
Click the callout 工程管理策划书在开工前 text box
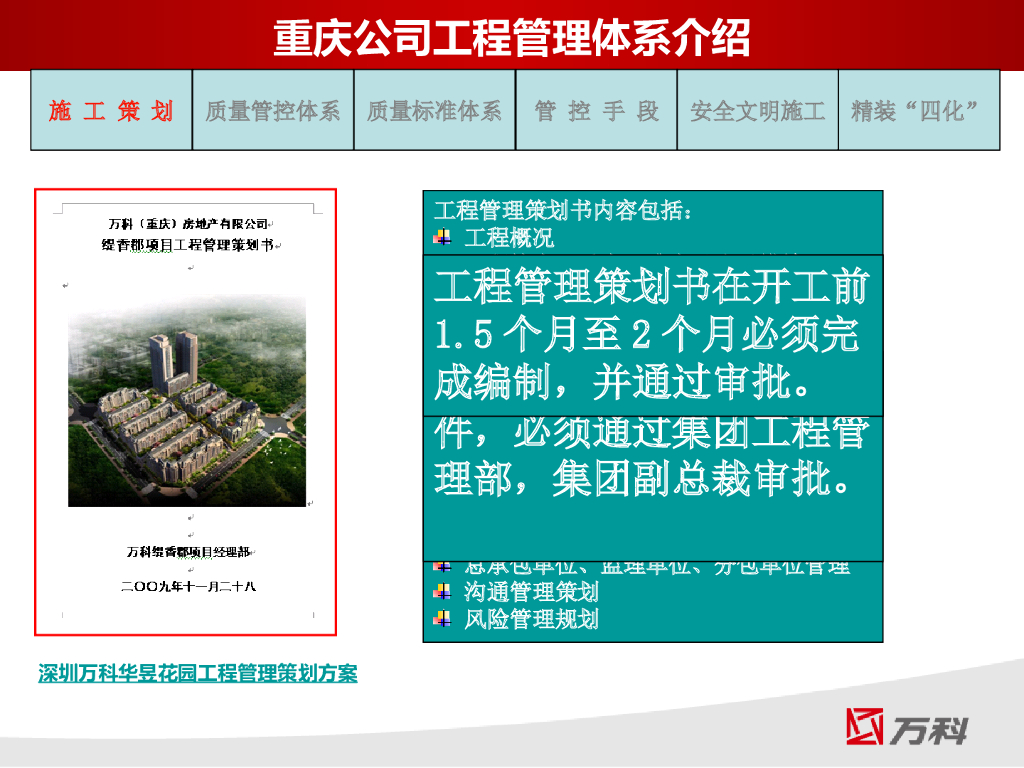(653, 335)
